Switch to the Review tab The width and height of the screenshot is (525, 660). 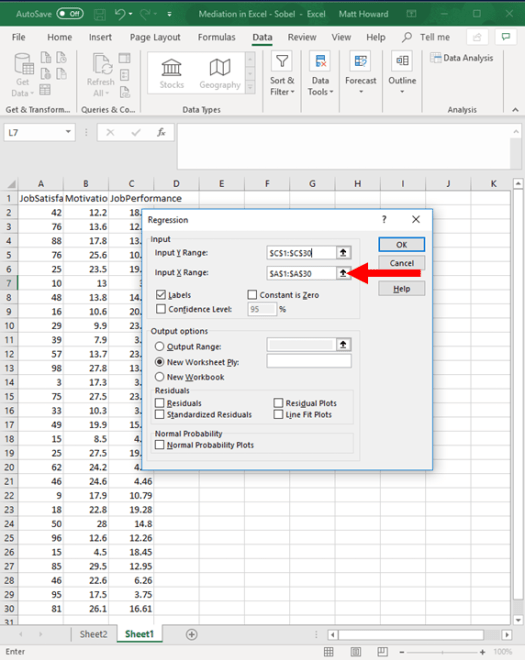click(302, 37)
